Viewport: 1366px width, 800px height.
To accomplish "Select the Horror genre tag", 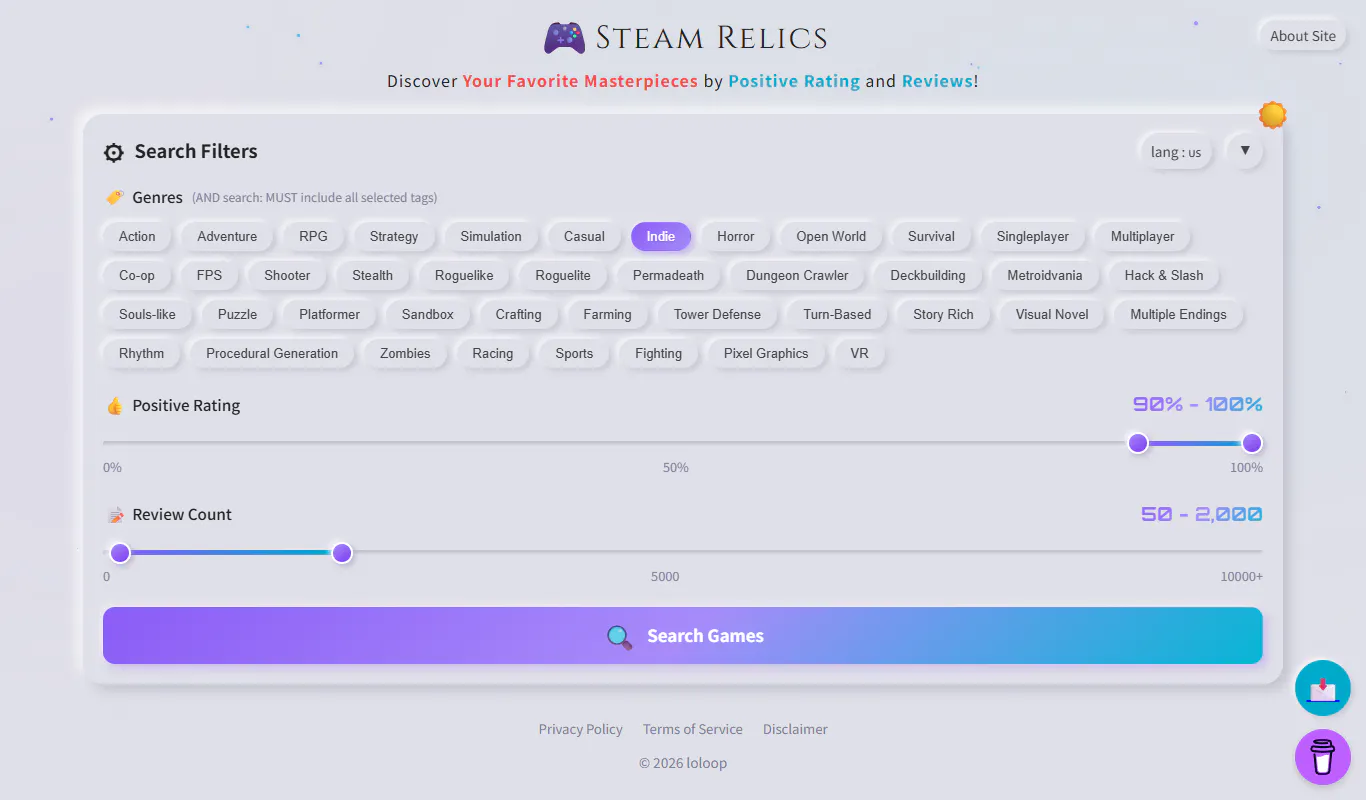I will coord(736,237).
